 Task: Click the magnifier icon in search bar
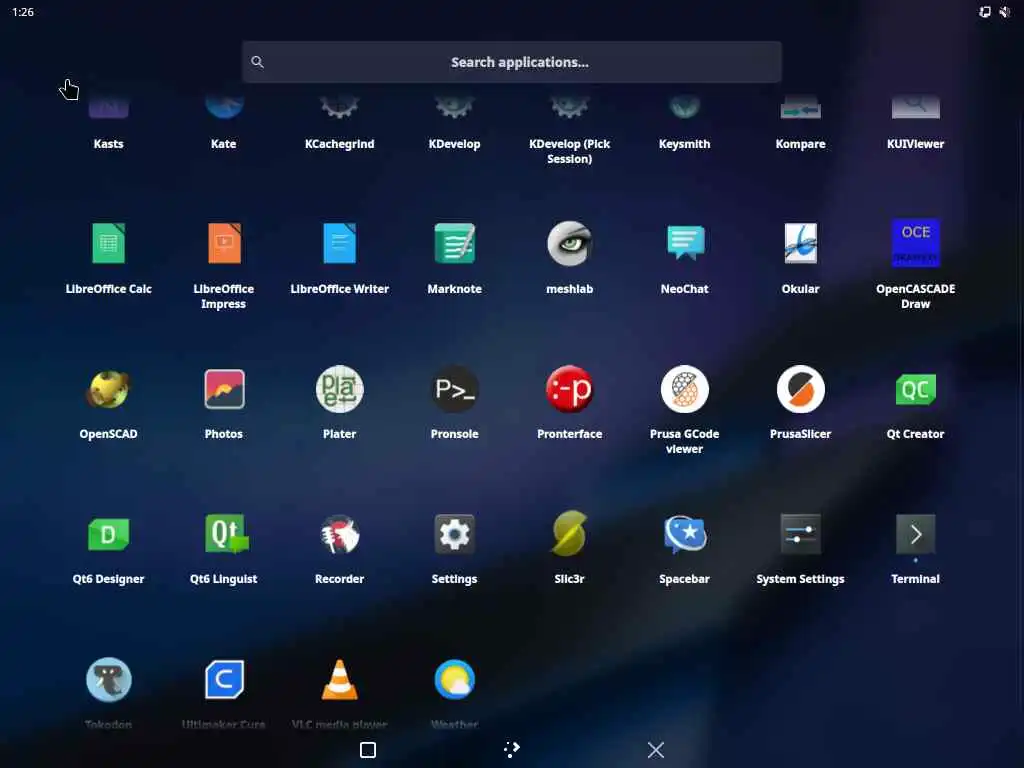point(257,62)
